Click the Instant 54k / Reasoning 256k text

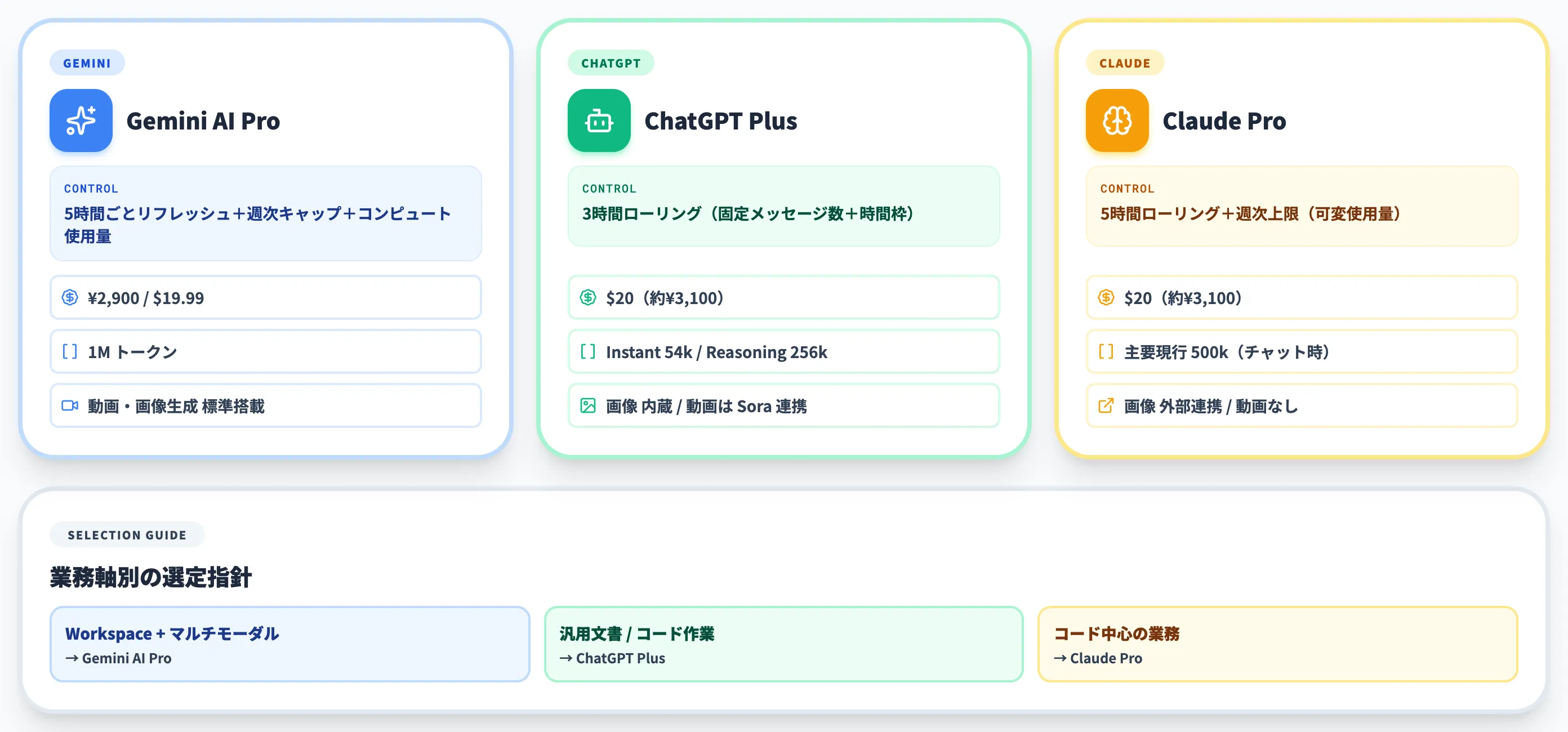pyautogui.click(x=716, y=352)
